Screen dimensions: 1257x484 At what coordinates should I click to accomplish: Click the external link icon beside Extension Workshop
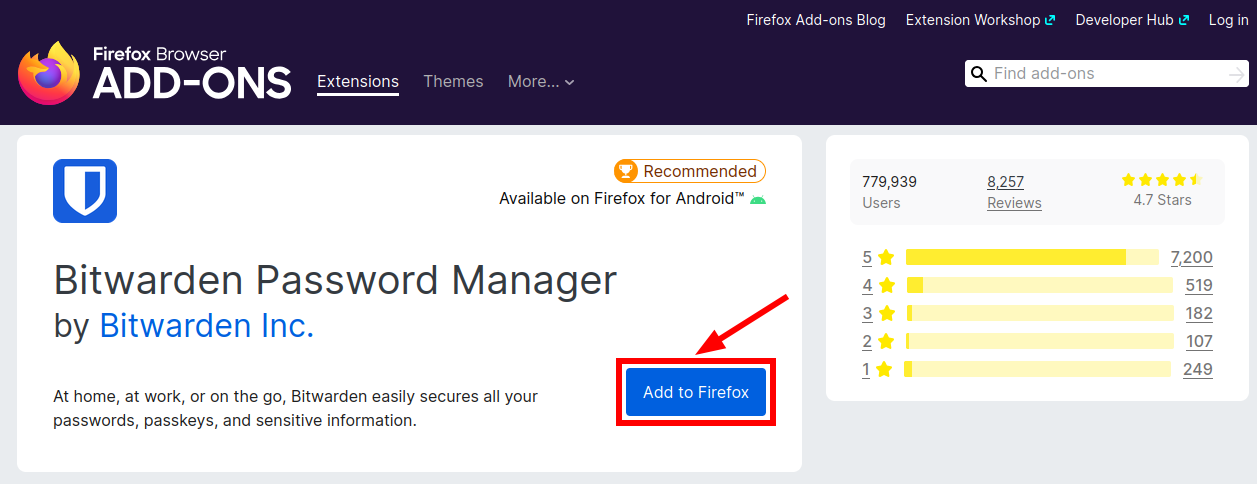pyautogui.click(x=1049, y=20)
